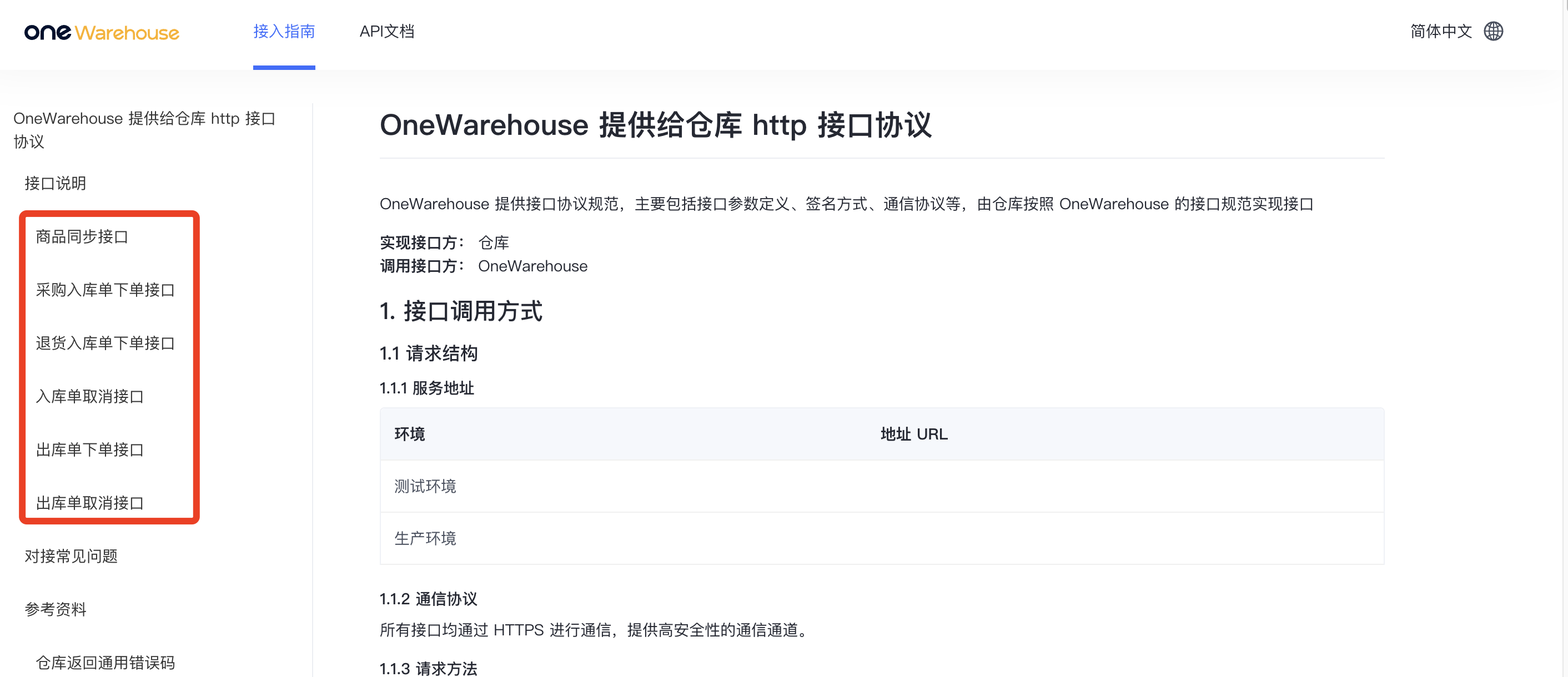Open 商品同步接口 in the sidebar
Image resolution: width=1568 pixels, height=677 pixels.
[82, 236]
